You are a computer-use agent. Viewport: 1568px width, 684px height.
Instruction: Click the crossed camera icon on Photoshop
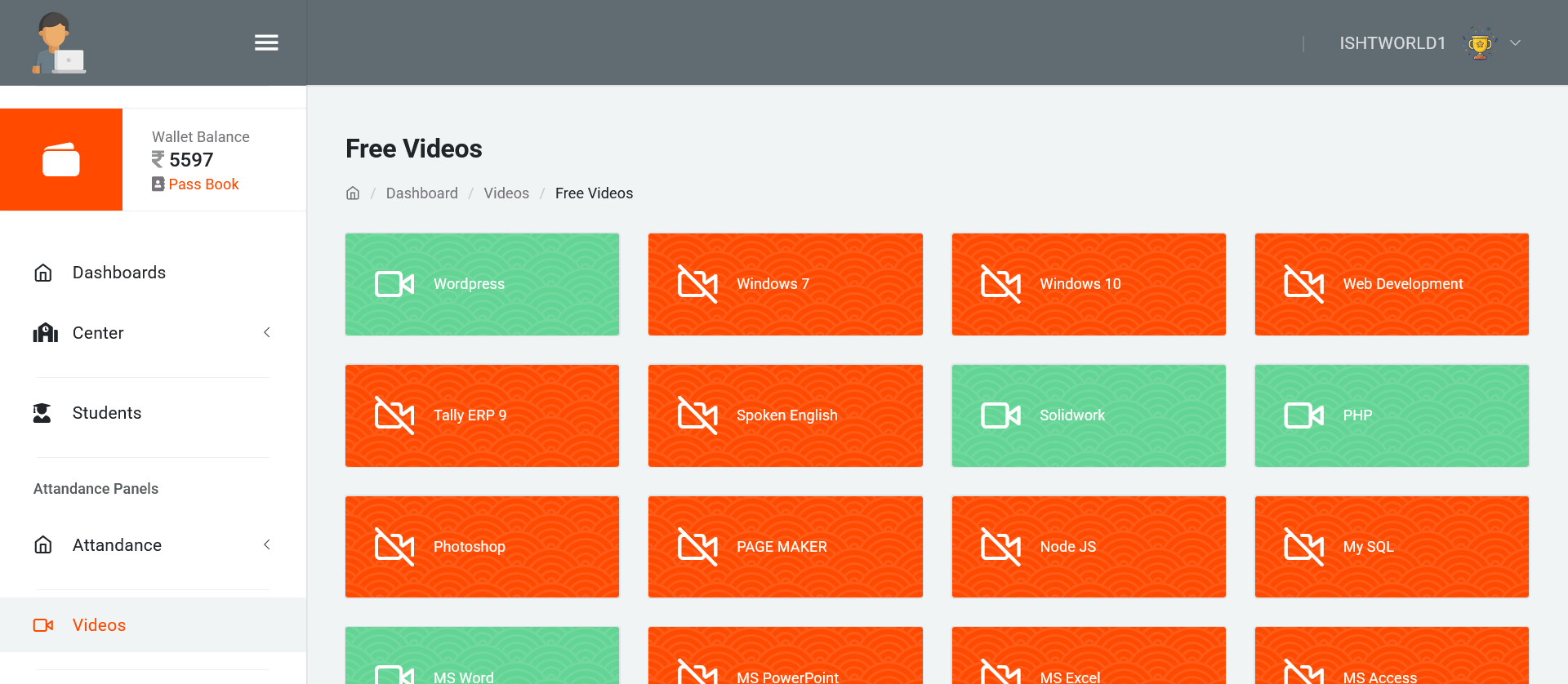coord(394,547)
